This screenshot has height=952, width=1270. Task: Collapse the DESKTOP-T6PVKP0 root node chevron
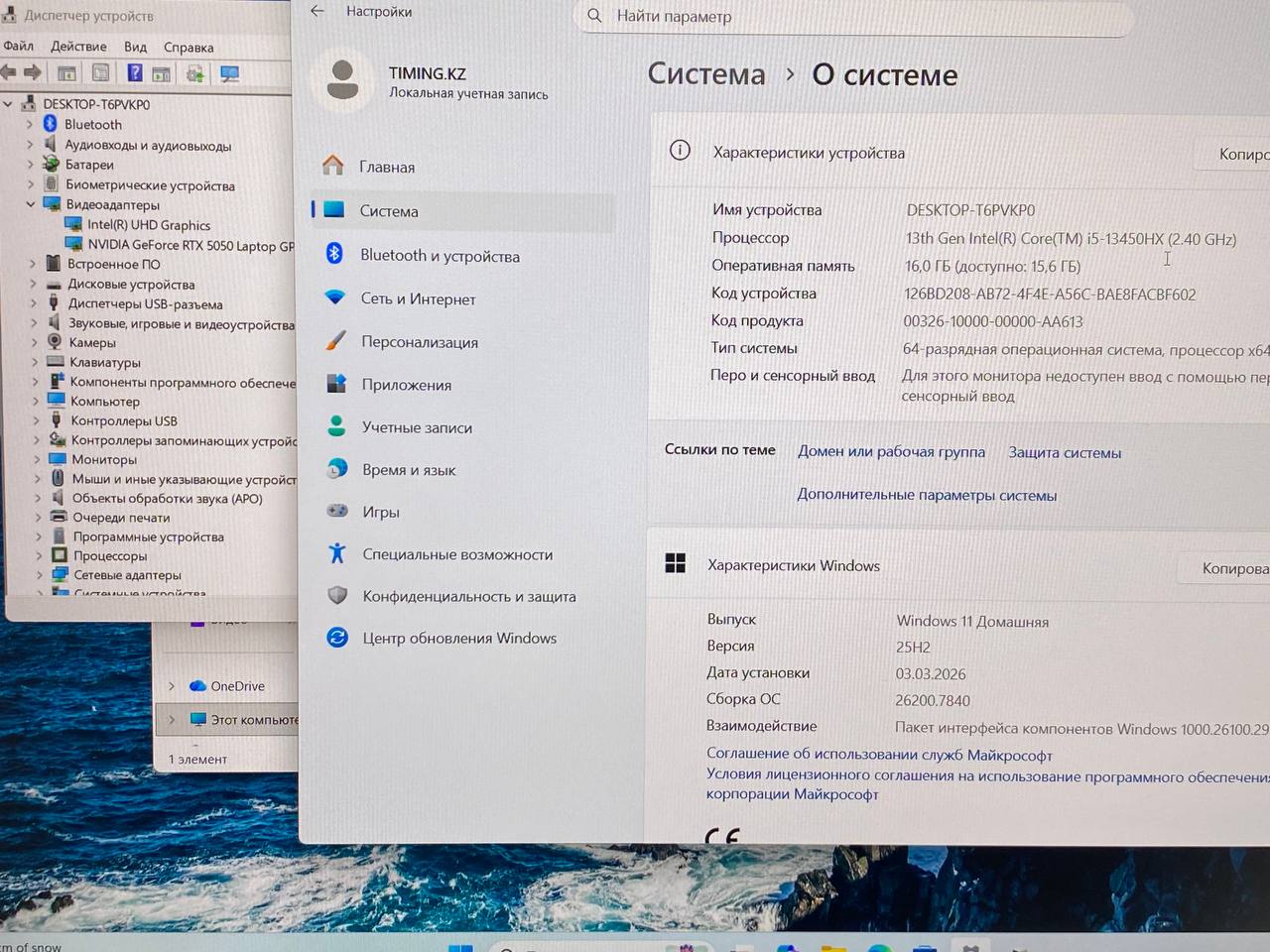(x=8, y=103)
